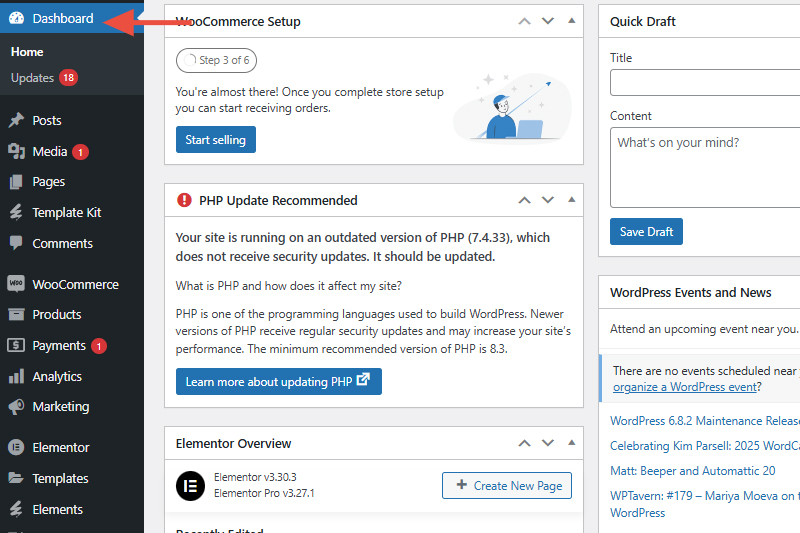
Task: Click the Create New Page button
Action: tap(507, 486)
